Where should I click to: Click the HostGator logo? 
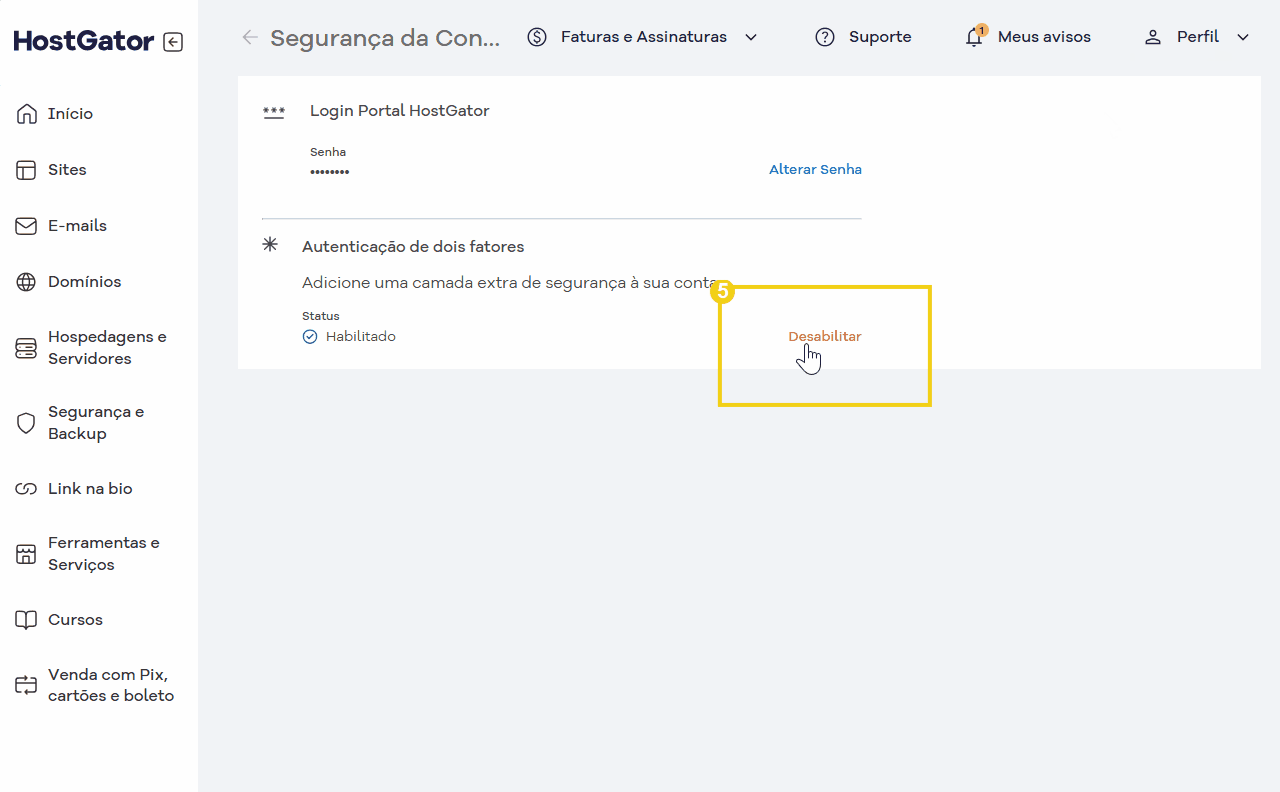(84, 41)
